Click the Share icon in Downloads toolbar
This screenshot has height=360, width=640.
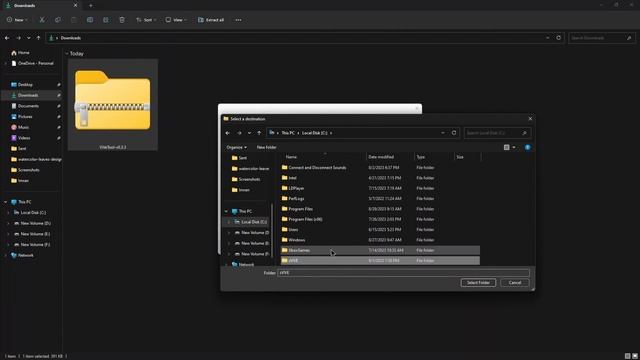106,20
